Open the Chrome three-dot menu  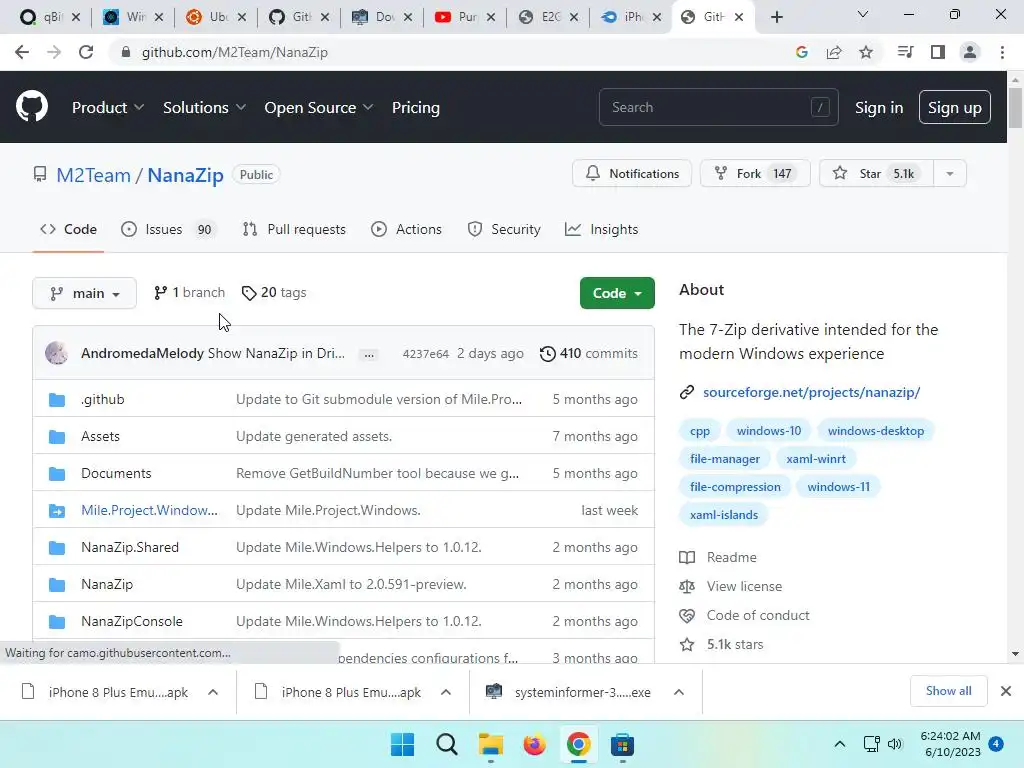[1002, 52]
